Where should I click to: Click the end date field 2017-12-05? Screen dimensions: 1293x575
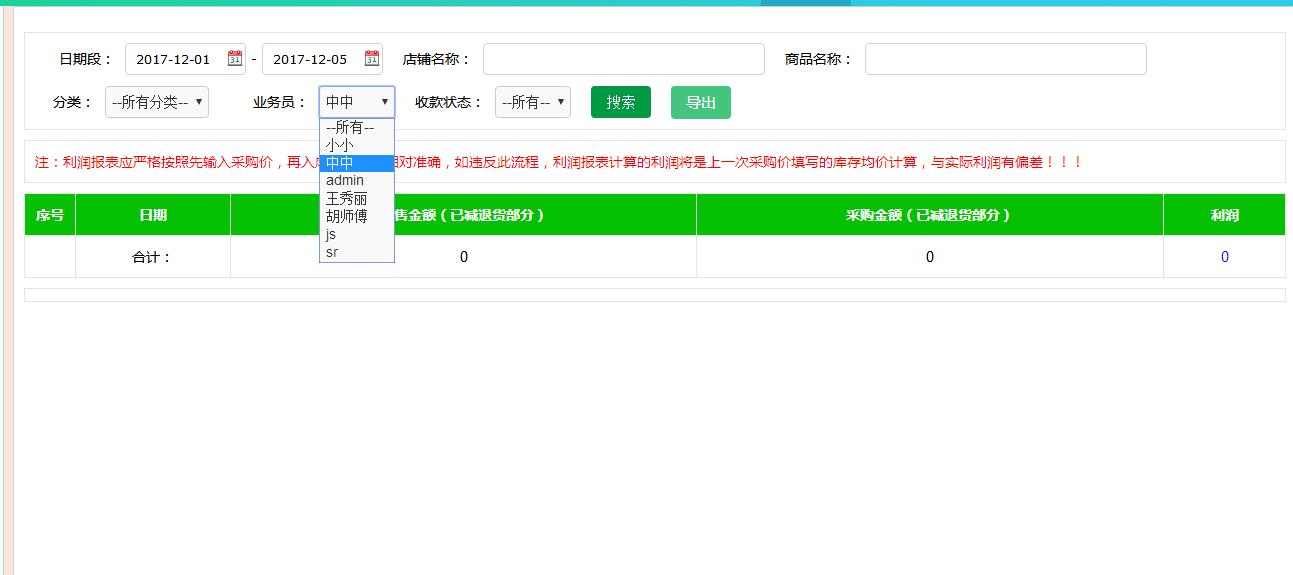coord(311,59)
